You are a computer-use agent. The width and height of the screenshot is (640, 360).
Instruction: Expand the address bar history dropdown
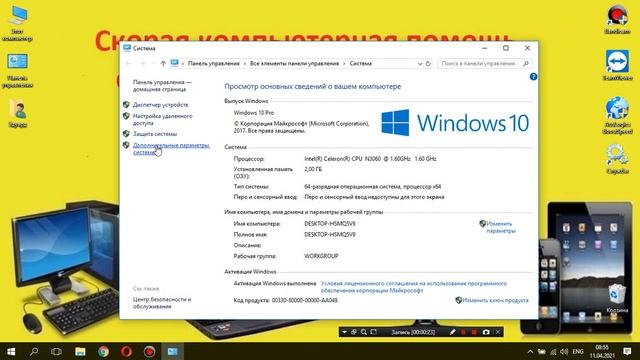[x=420, y=64]
